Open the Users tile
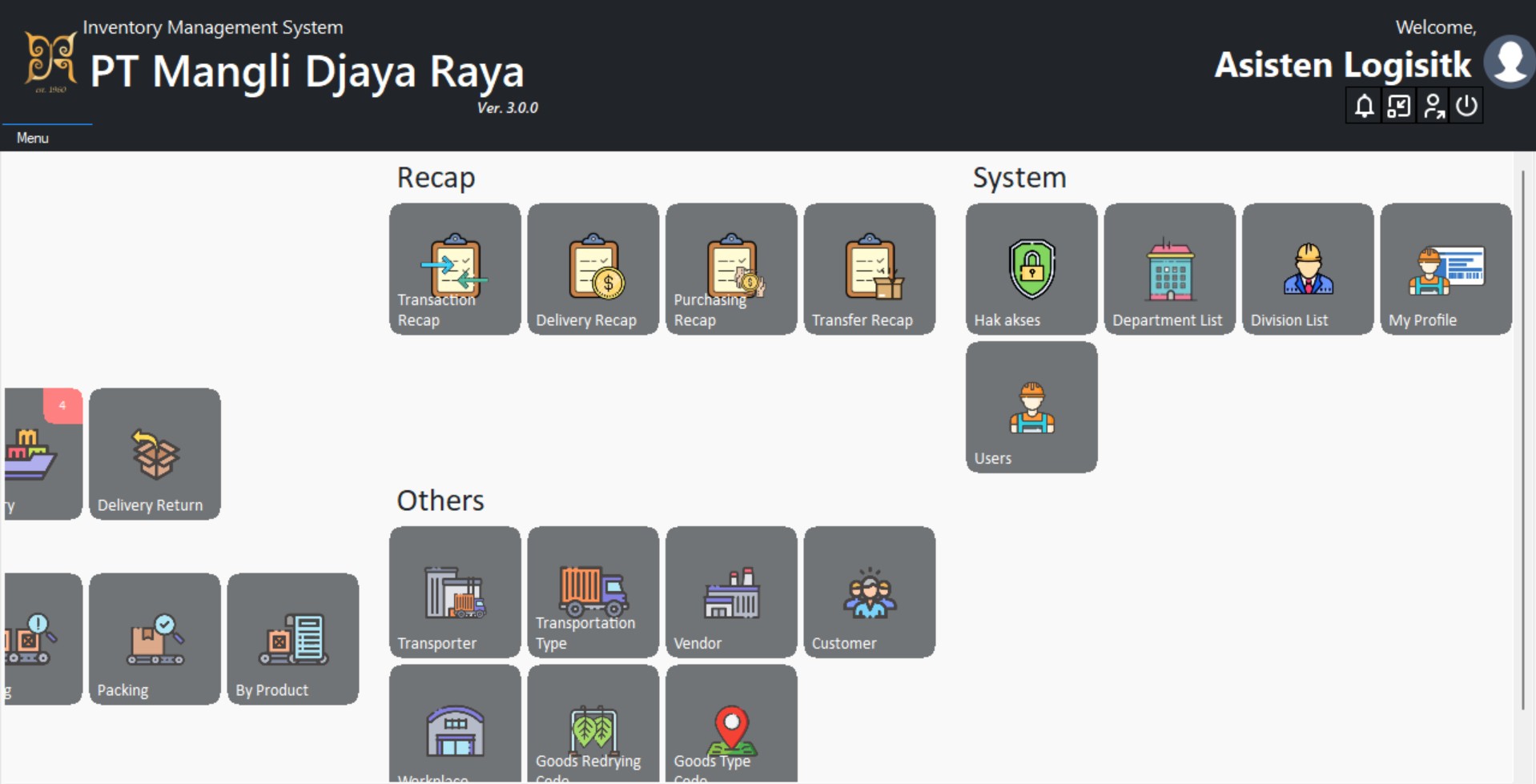Image resolution: width=1536 pixels, height=784 pixels. coord(1031,407)
